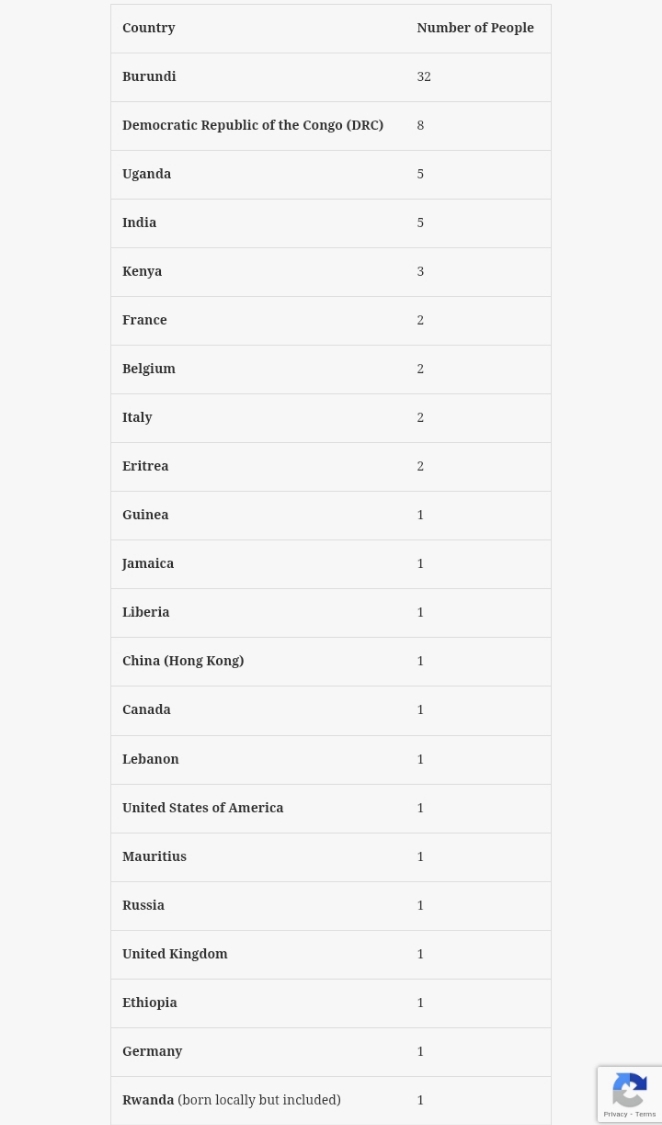
Task: Click the France row label
Action: pos(145,321)
